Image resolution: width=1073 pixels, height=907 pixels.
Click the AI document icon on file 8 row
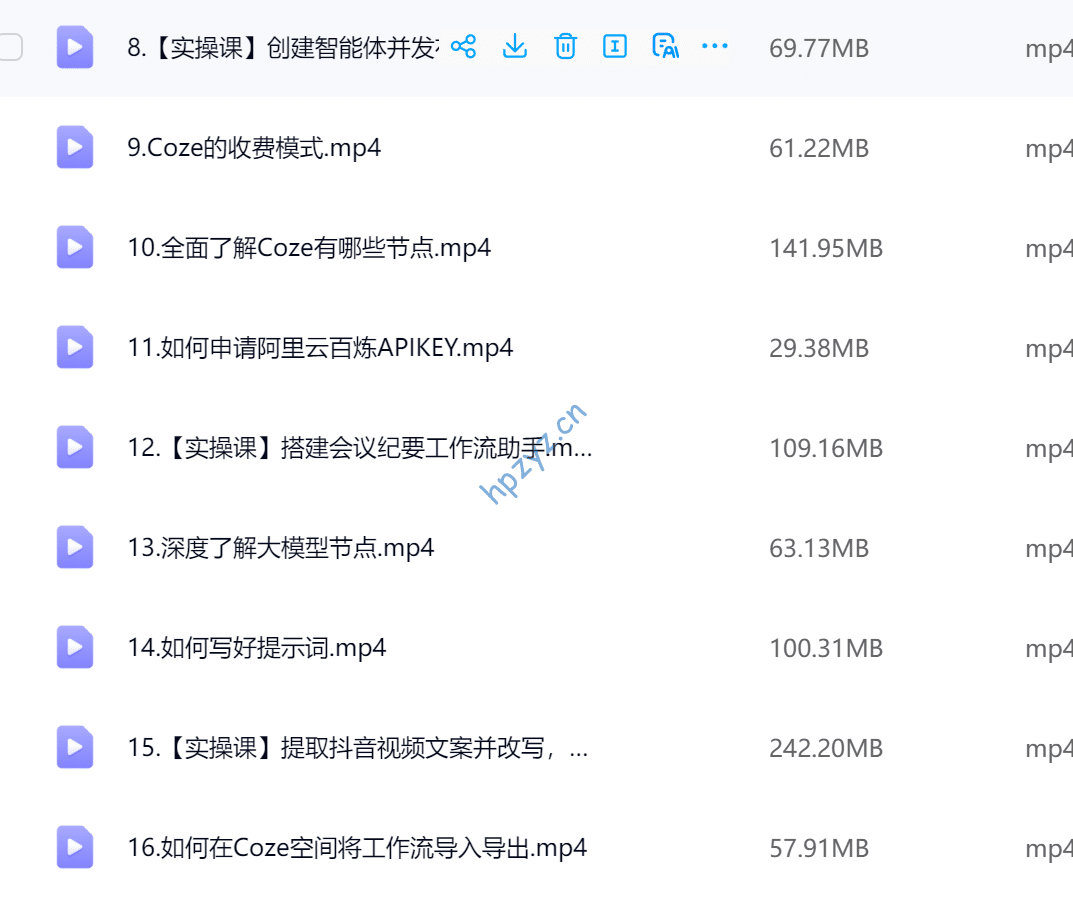point(665,47)
